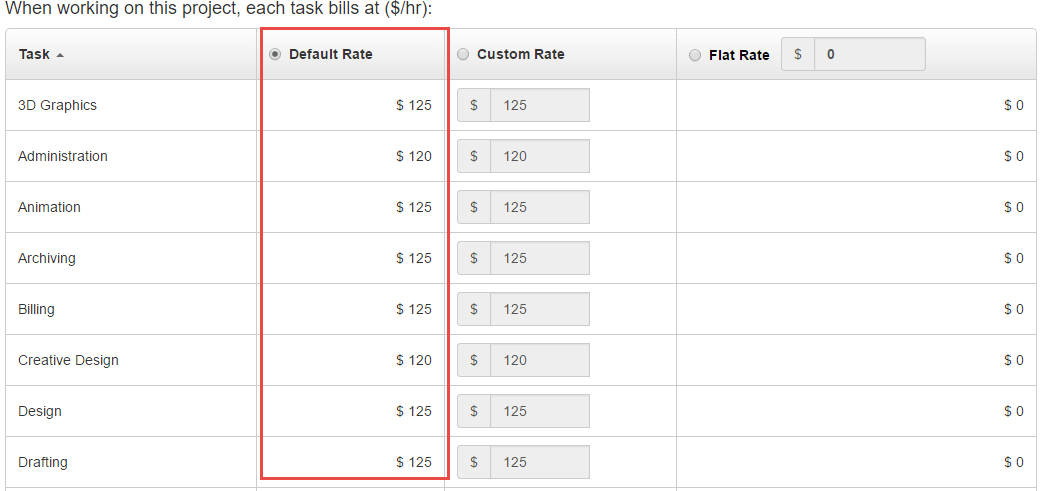Click the Billing task row label
Image resolution: width=1046 pixels, height=491 pixels.
coord(36,309)
